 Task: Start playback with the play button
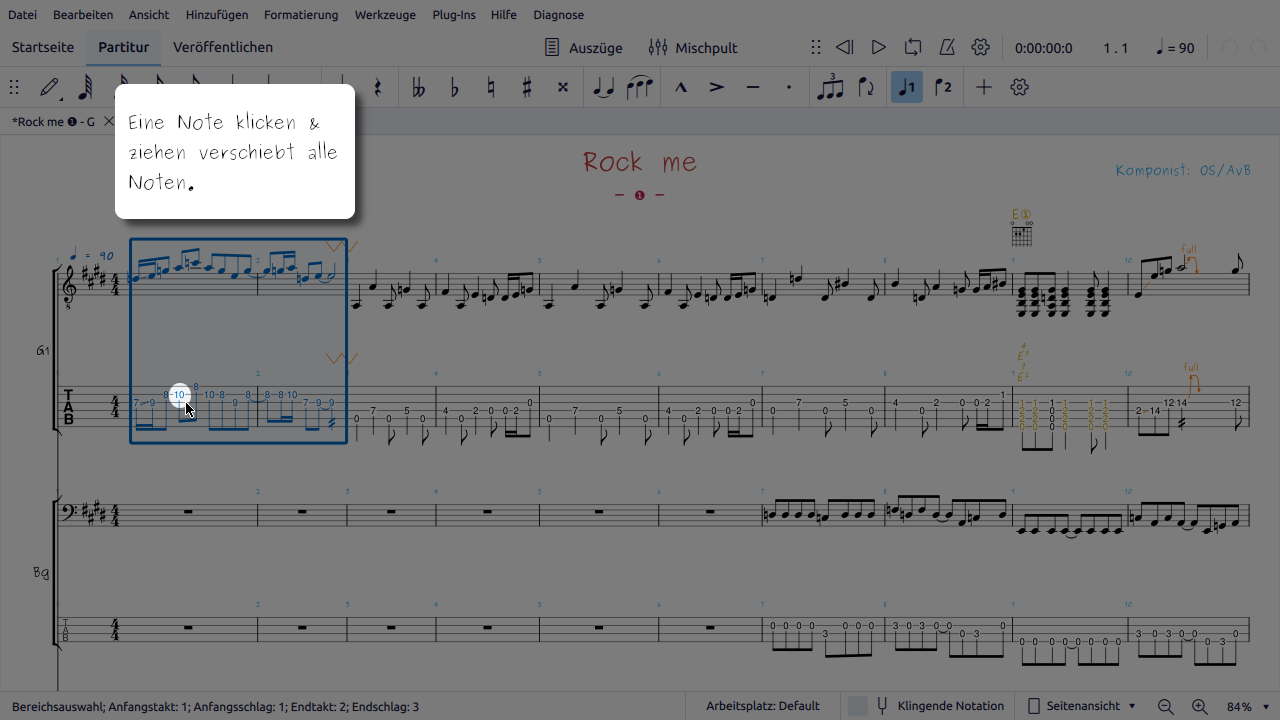tap(878, 48)
